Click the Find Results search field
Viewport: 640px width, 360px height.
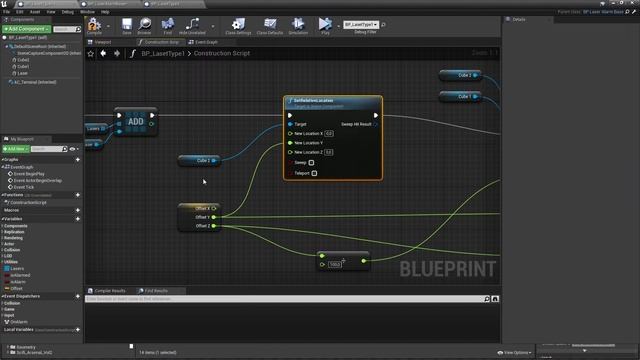pyautogui.click(x=284, y=299)
